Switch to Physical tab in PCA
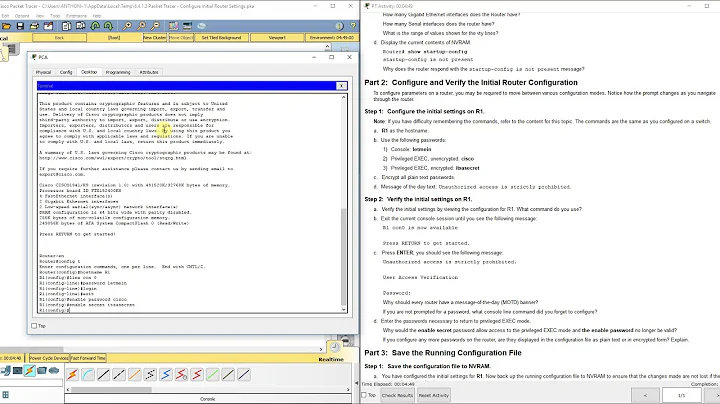This screenshot has width=720, height=404. [43, 72]
